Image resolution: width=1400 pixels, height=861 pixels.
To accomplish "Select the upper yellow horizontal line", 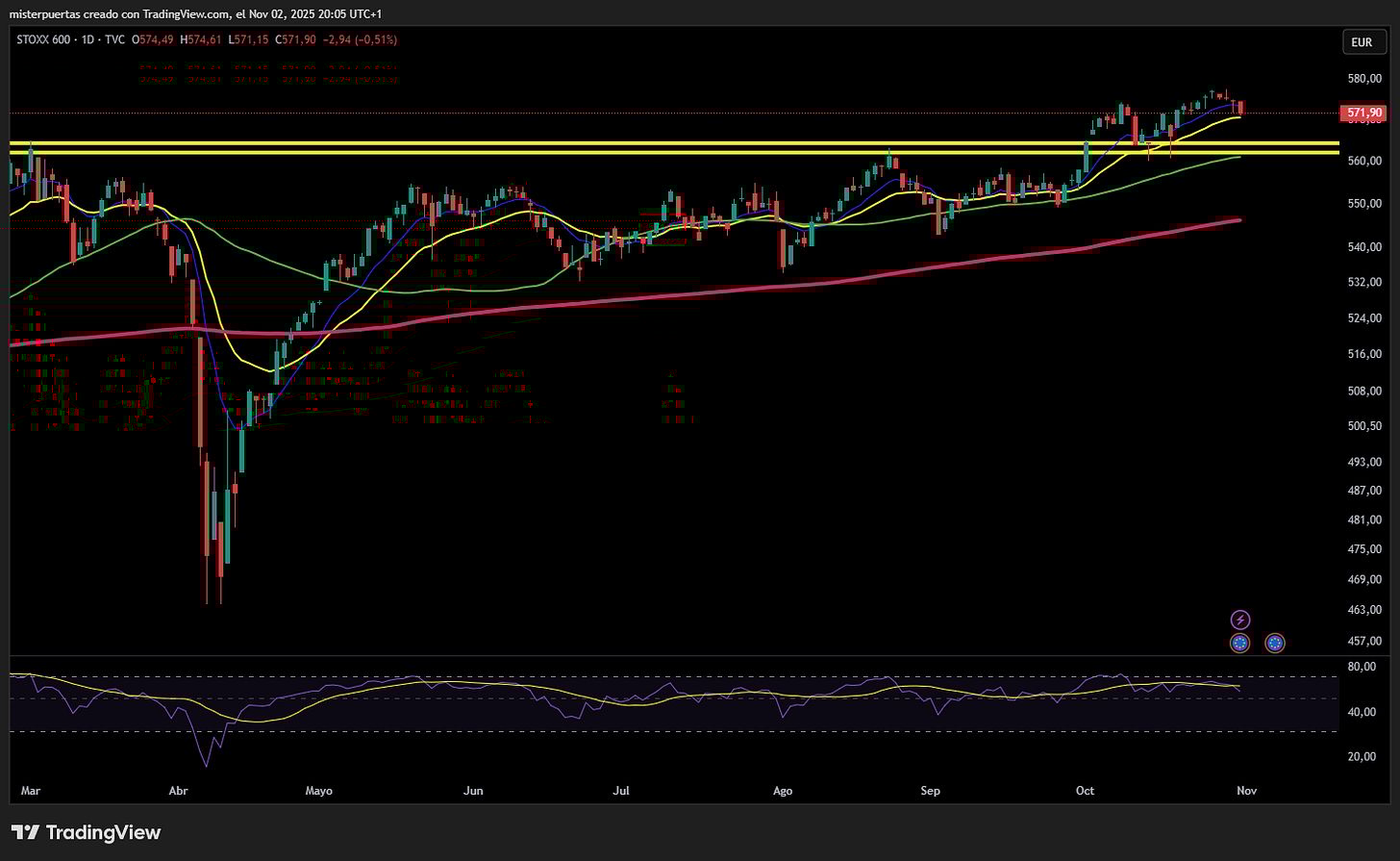I will click(x=673, y=143).
